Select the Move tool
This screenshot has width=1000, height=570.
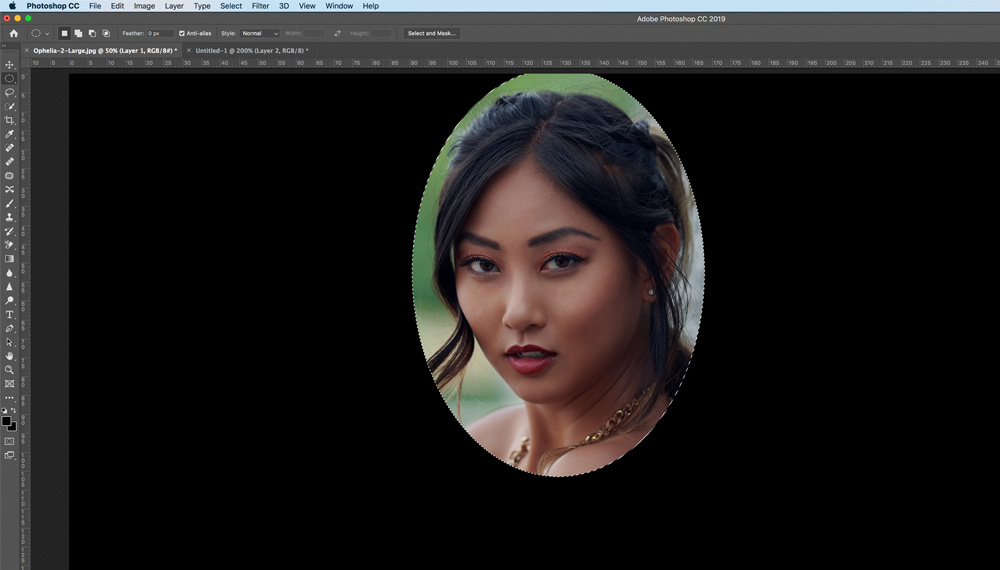tap(10, 65)
